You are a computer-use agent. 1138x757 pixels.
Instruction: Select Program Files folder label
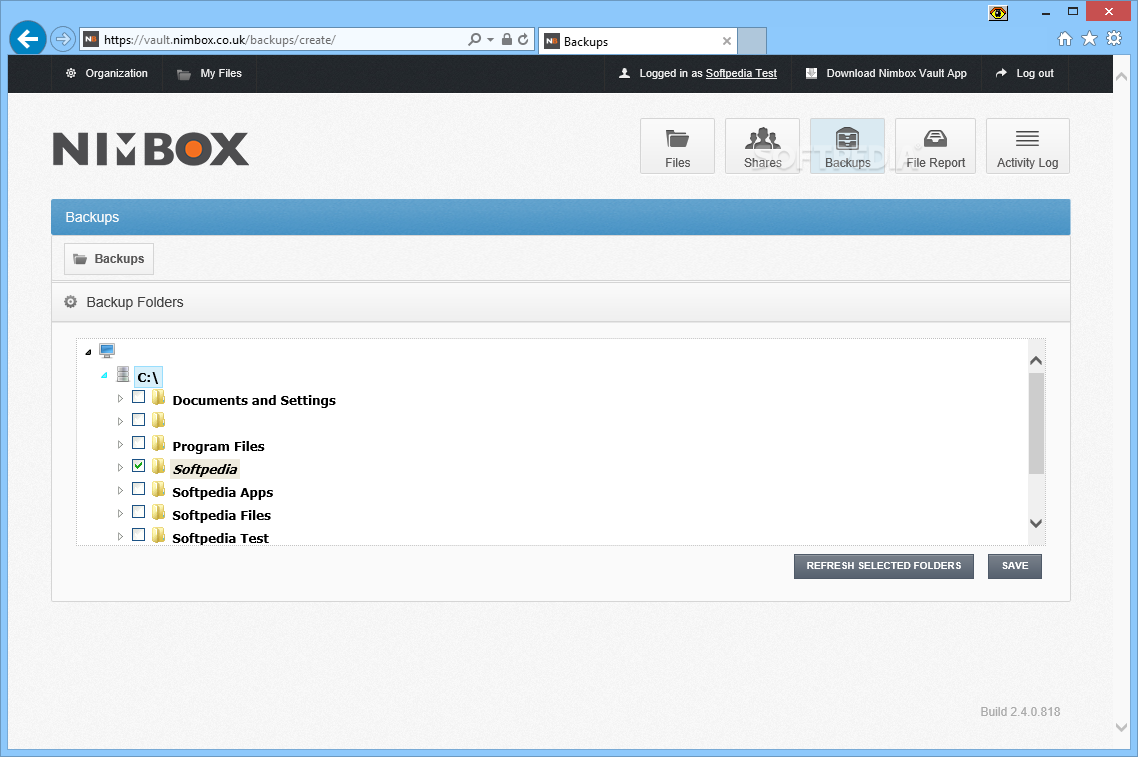(x=218, y=446)
